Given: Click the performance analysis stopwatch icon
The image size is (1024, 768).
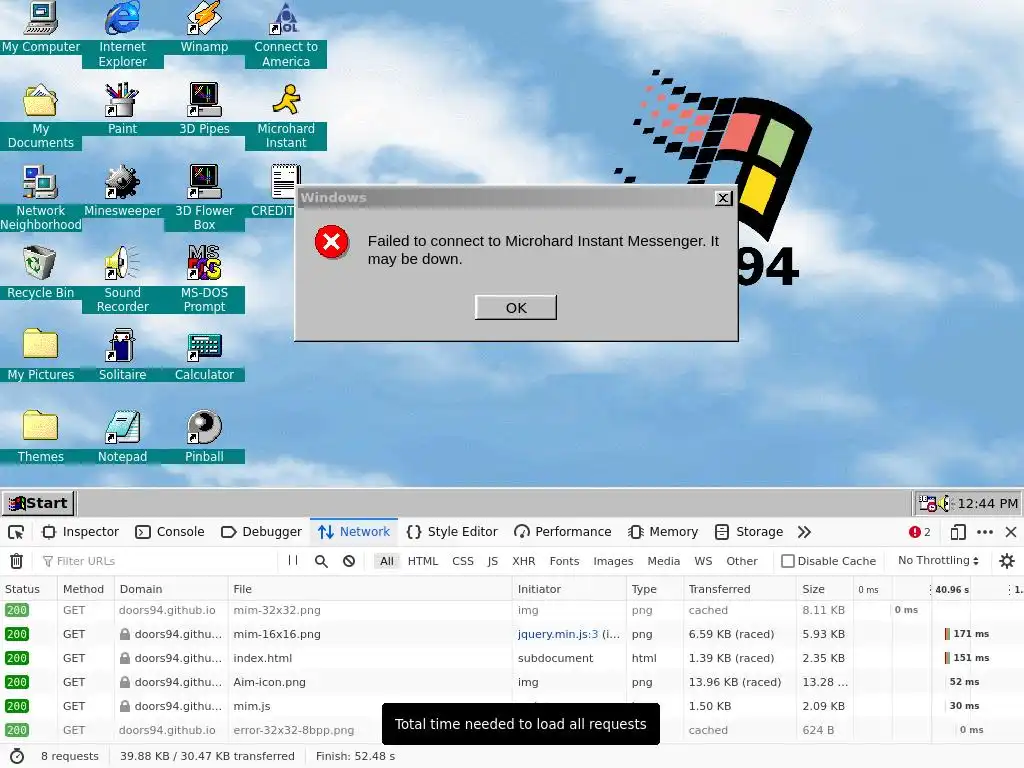Looking at the screenshot, I should (x=17, y=756).
